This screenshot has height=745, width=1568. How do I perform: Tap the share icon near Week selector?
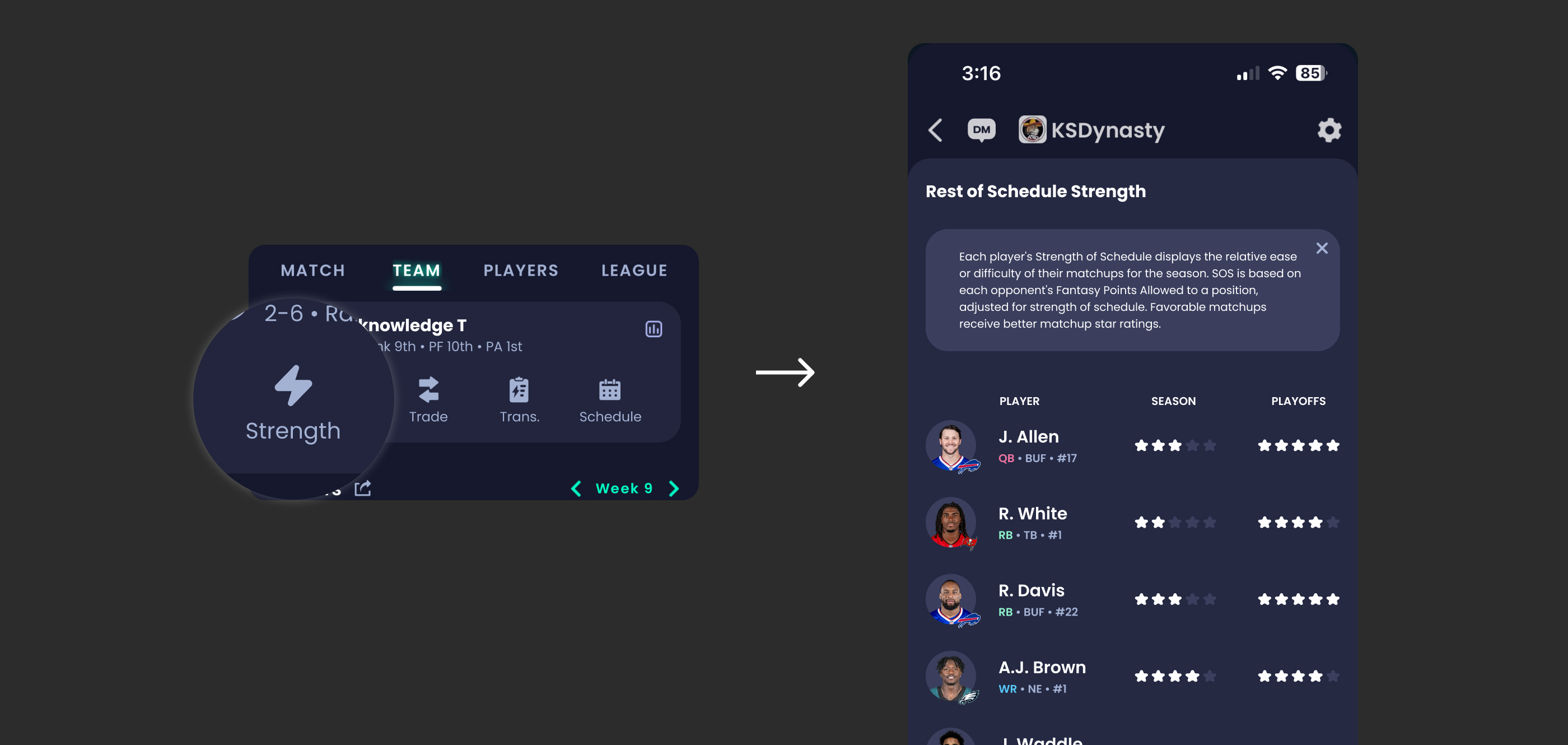point(363,488)
